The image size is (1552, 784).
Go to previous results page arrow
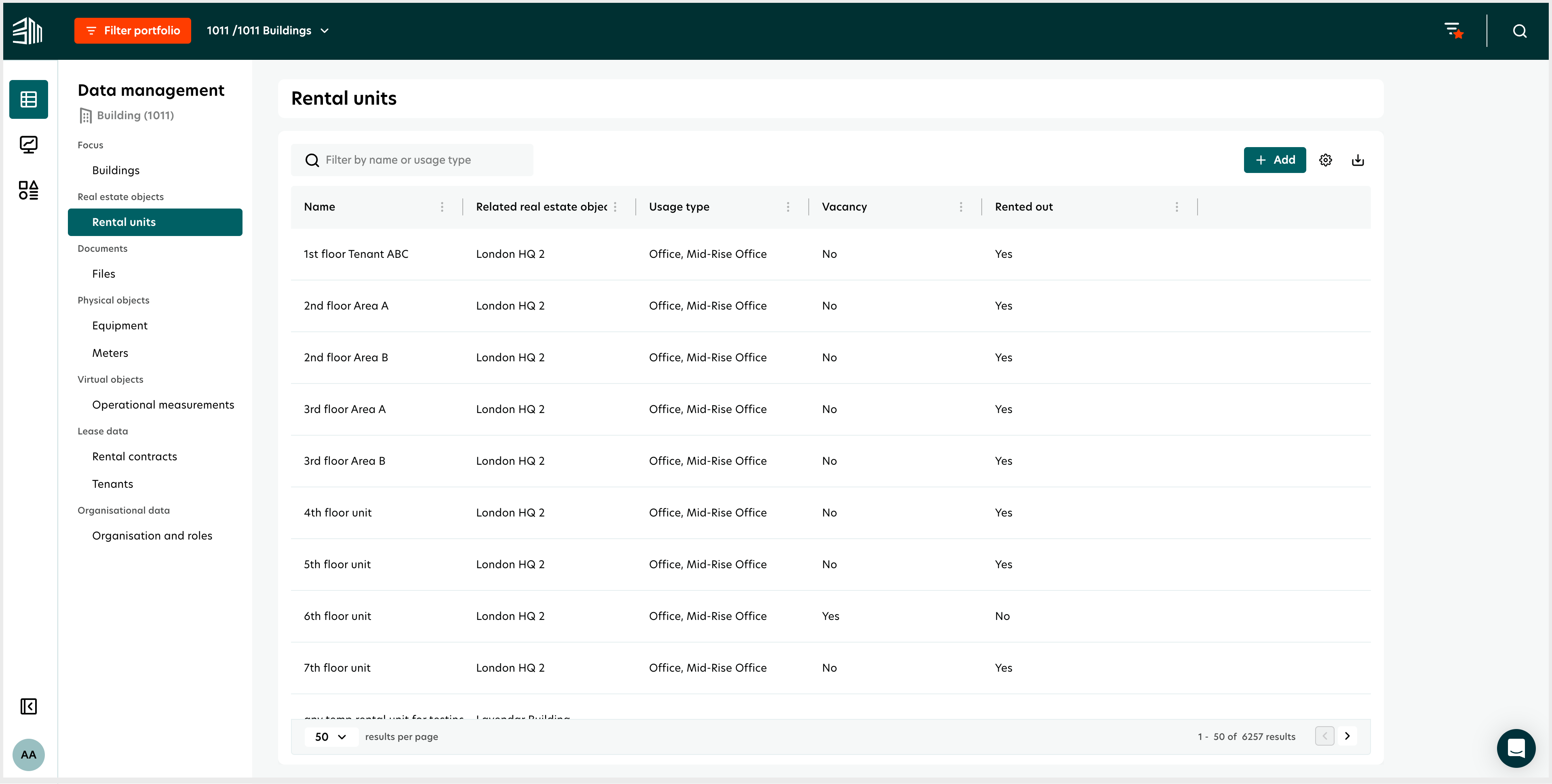coord(1324,736)
